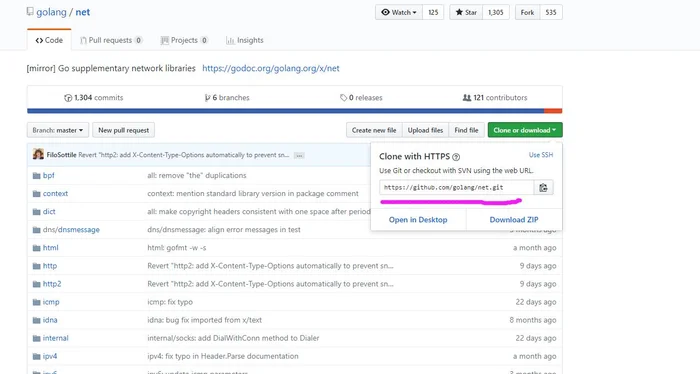
Task: View the 125 watchers count
Action: (x=433, y=12)
